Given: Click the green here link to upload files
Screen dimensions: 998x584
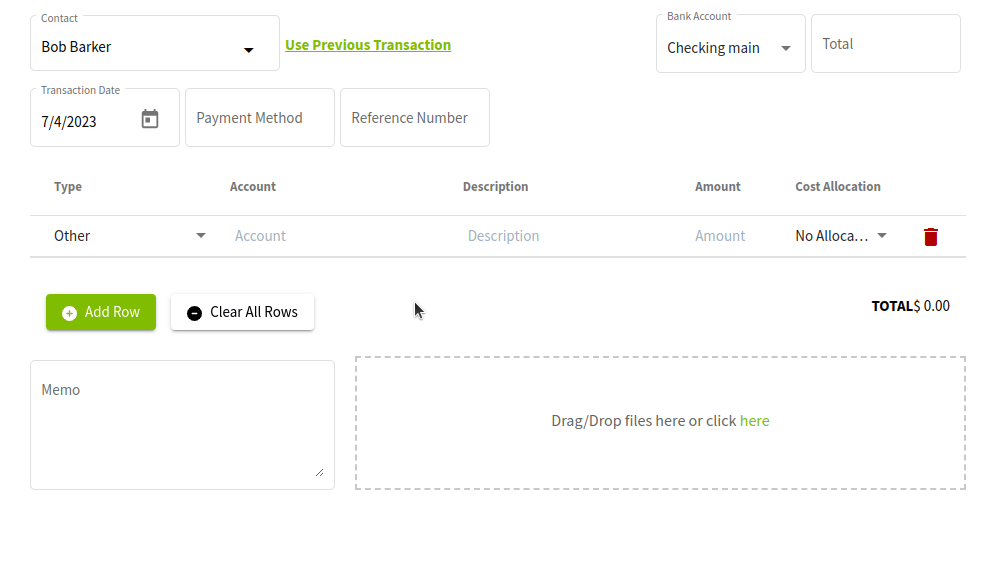Looking at the screenshot, I should 755,421.
